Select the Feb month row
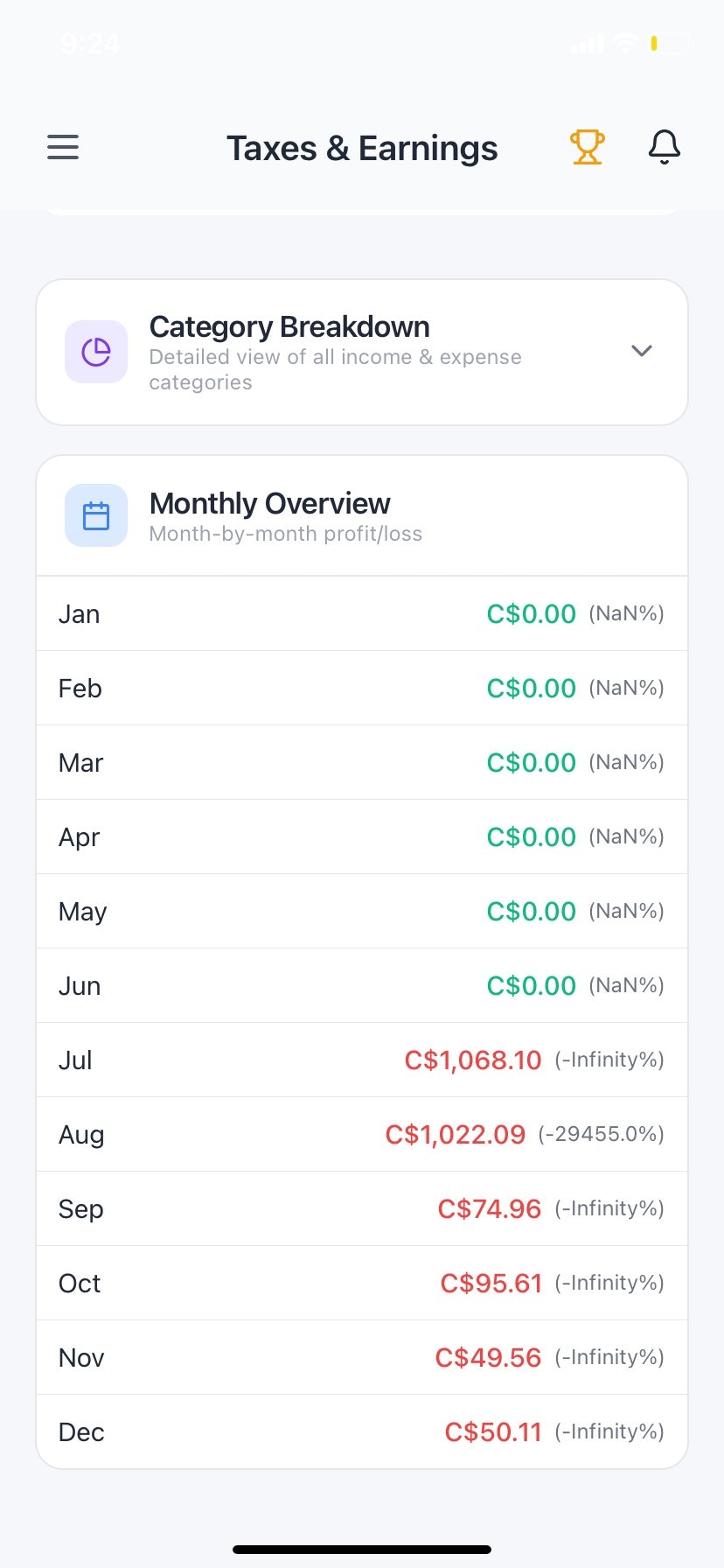This screenshot has width=724, height=1568. (x=362, y=688)
